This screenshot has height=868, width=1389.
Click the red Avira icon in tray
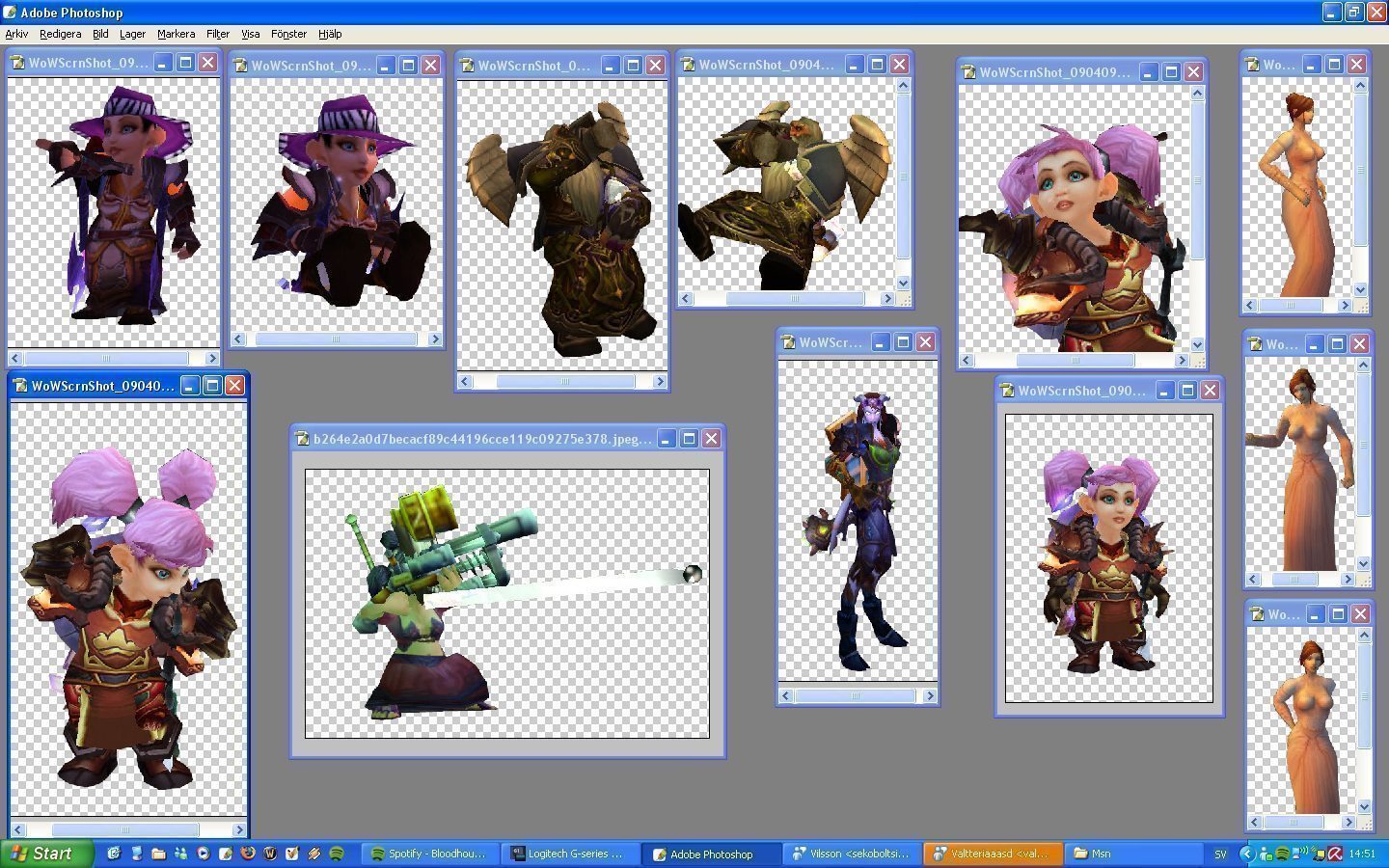[x=1335, y=854]
